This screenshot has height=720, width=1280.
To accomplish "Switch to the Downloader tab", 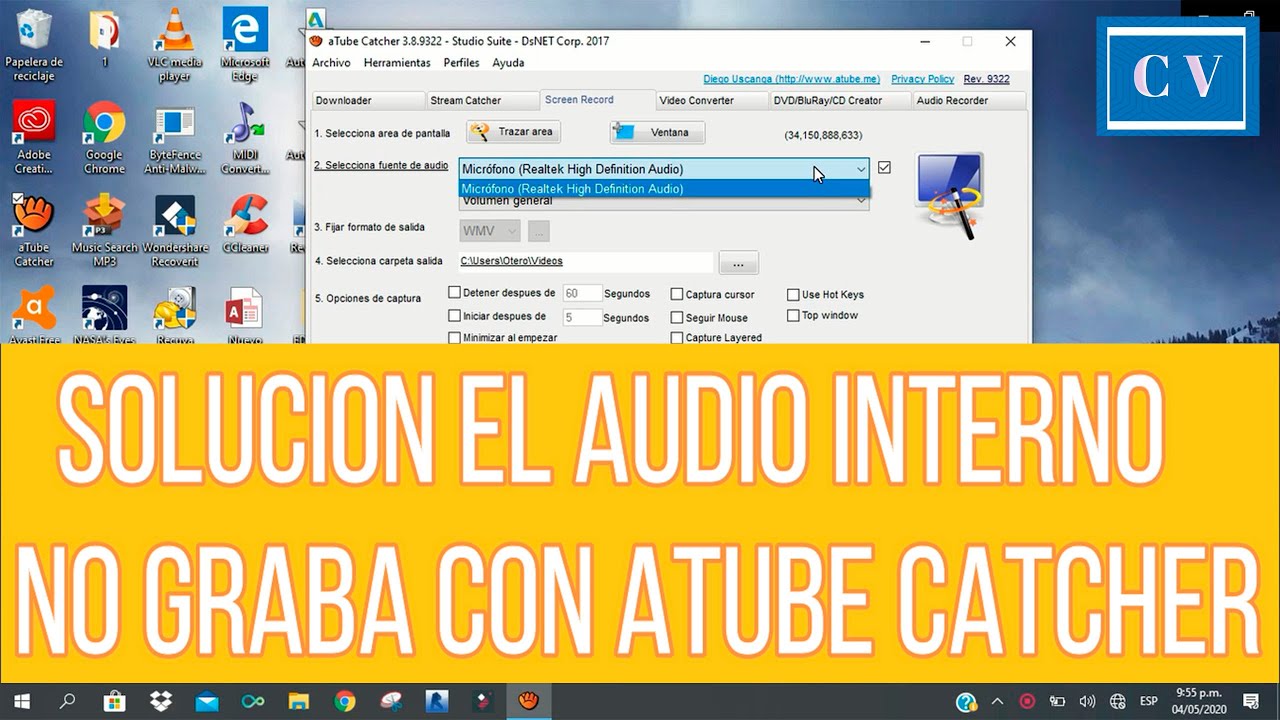I will (367, 100).
